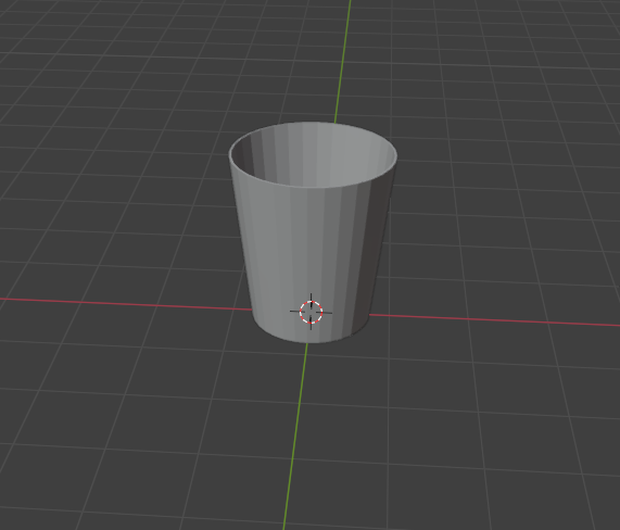620x530 pixels.
Task: Click the green Y axis line below the cup
Action: click(295, 435)
